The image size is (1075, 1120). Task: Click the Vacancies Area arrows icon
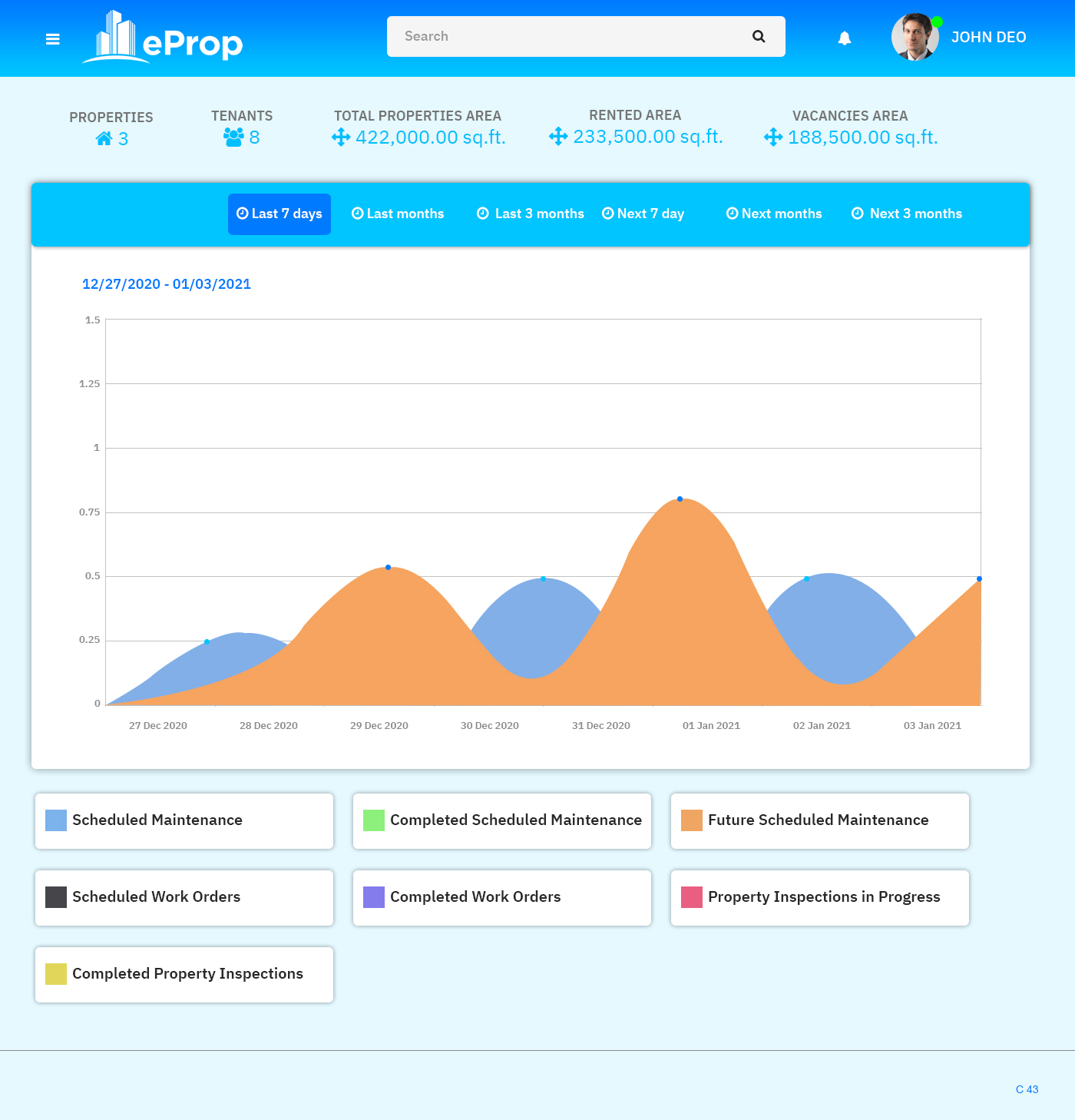tap(773, 138)
